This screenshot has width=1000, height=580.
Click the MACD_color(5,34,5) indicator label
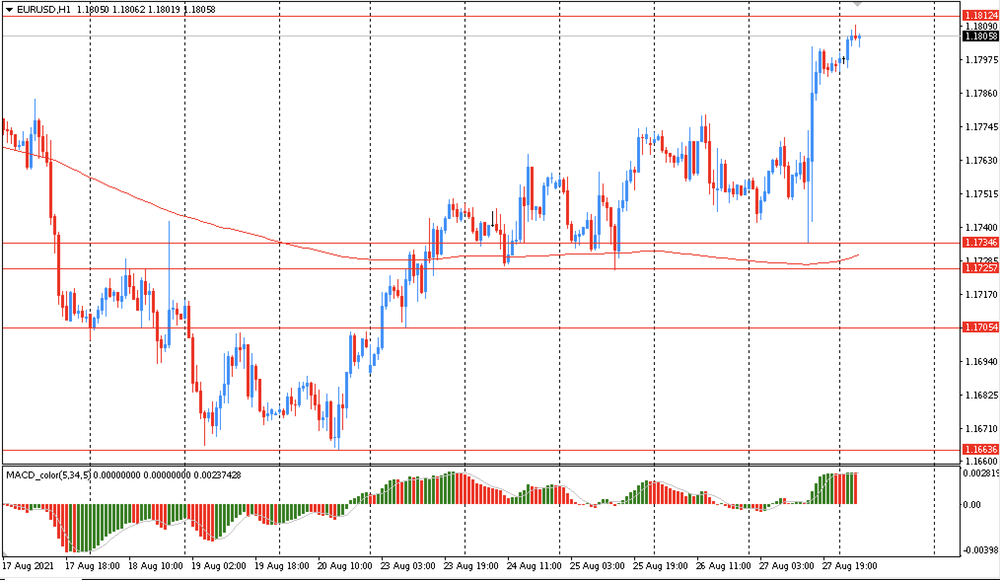pos(49,475)
